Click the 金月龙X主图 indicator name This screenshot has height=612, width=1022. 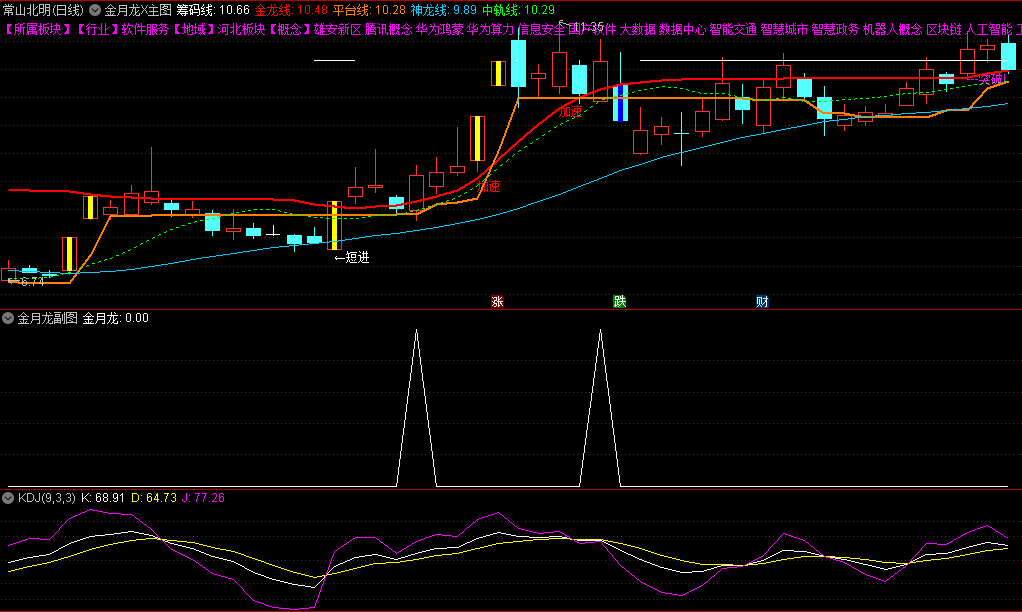point(138,10)
